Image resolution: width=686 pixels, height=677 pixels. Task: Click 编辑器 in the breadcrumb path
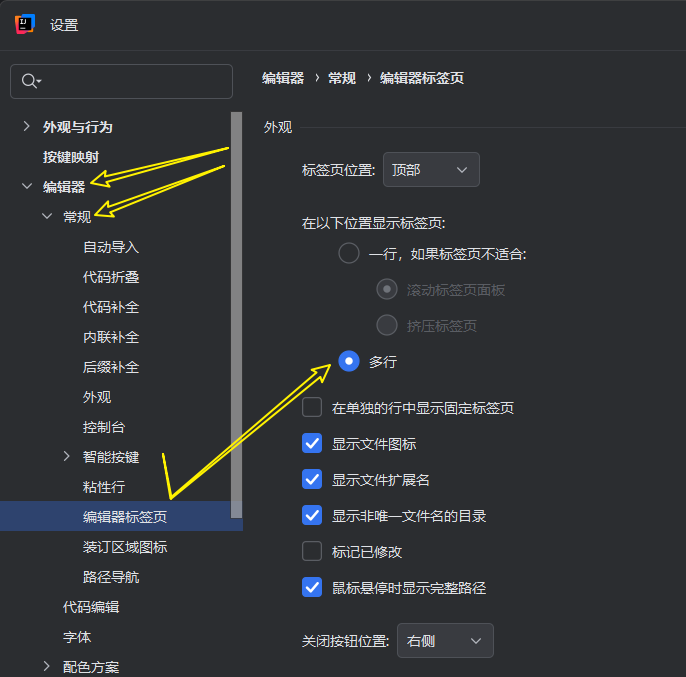[x=283, y=78]
